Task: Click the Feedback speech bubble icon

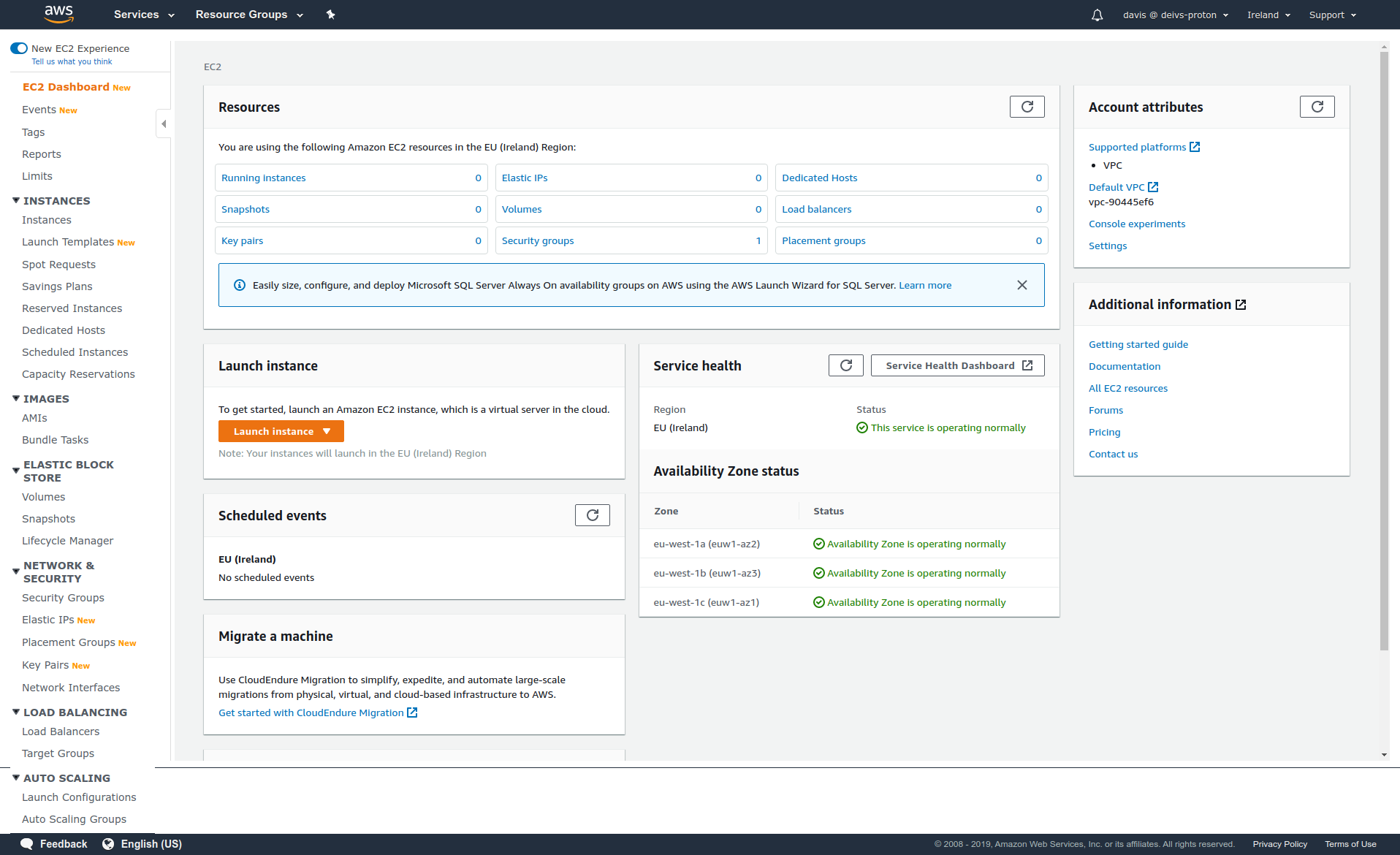Action: pos(27,844)
